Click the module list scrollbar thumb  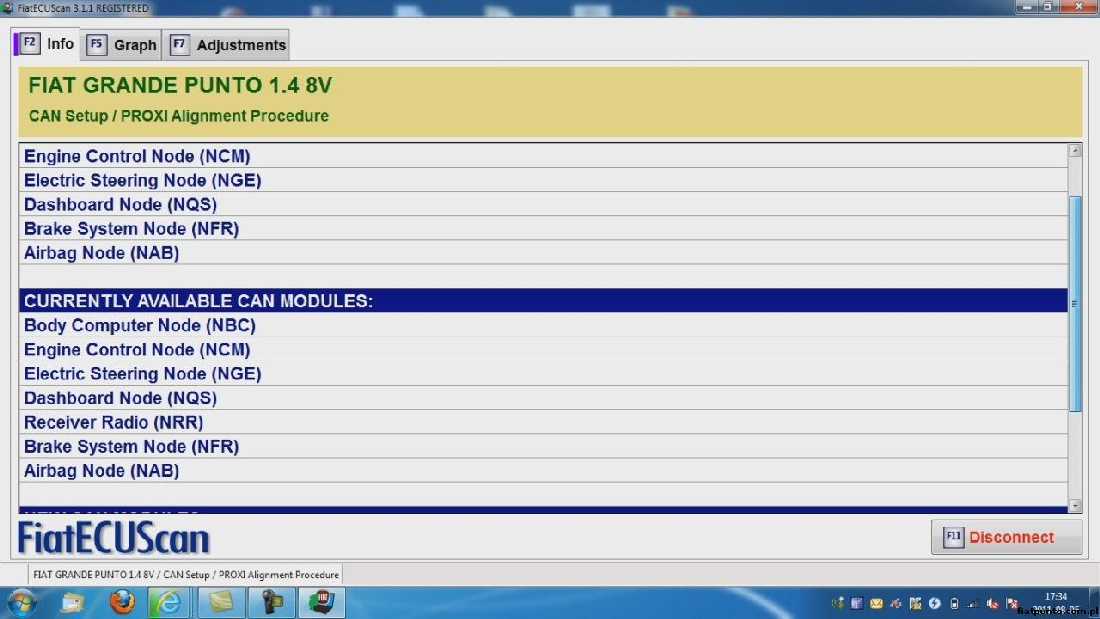(x=1075, y=304)
